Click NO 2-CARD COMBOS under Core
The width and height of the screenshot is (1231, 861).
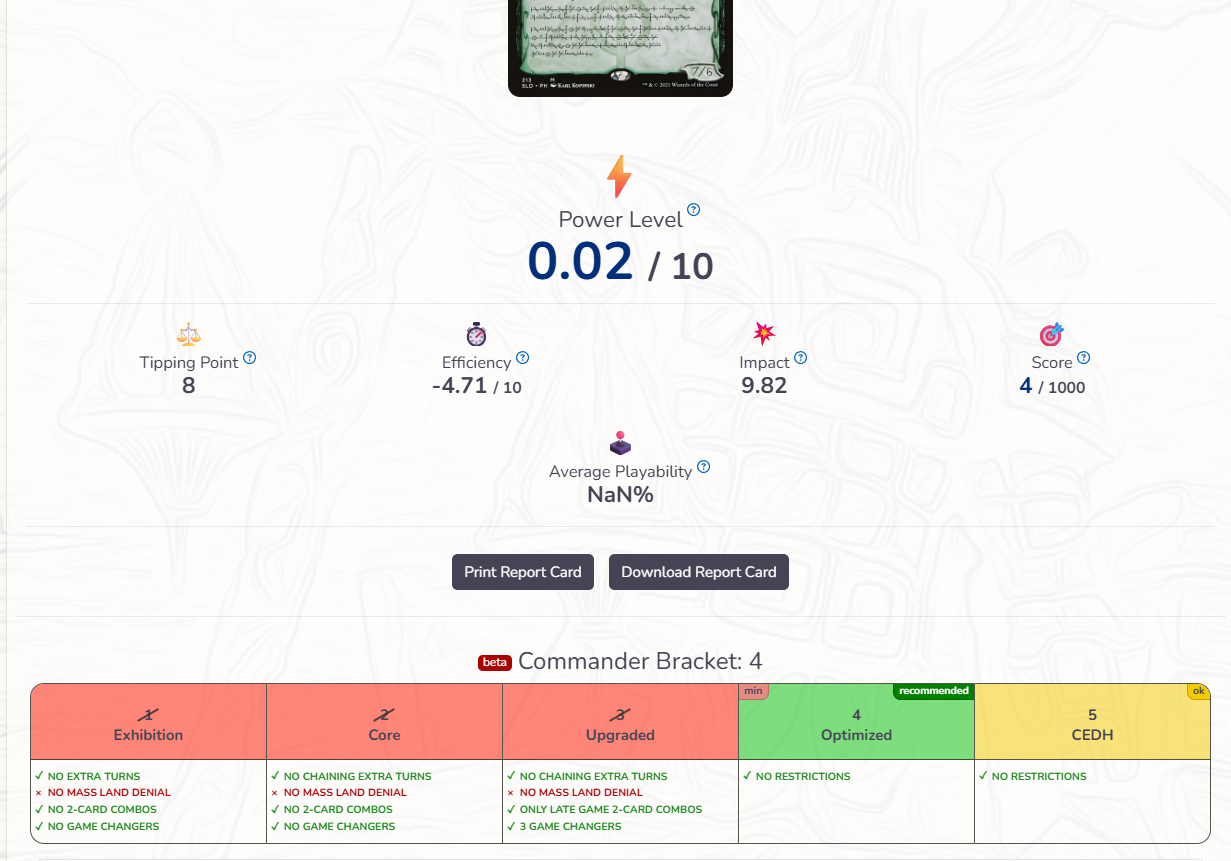point(338,810)
